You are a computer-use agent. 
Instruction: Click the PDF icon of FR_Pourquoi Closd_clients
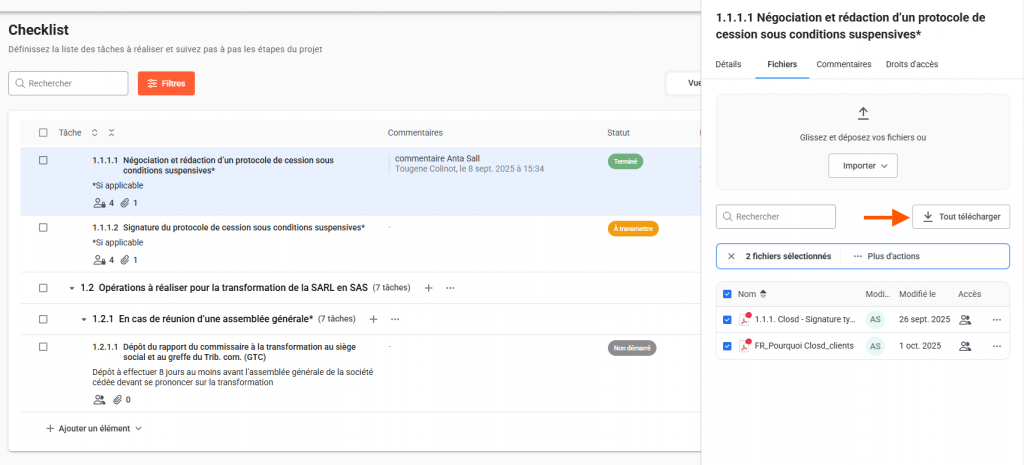(x=744, y=346)
